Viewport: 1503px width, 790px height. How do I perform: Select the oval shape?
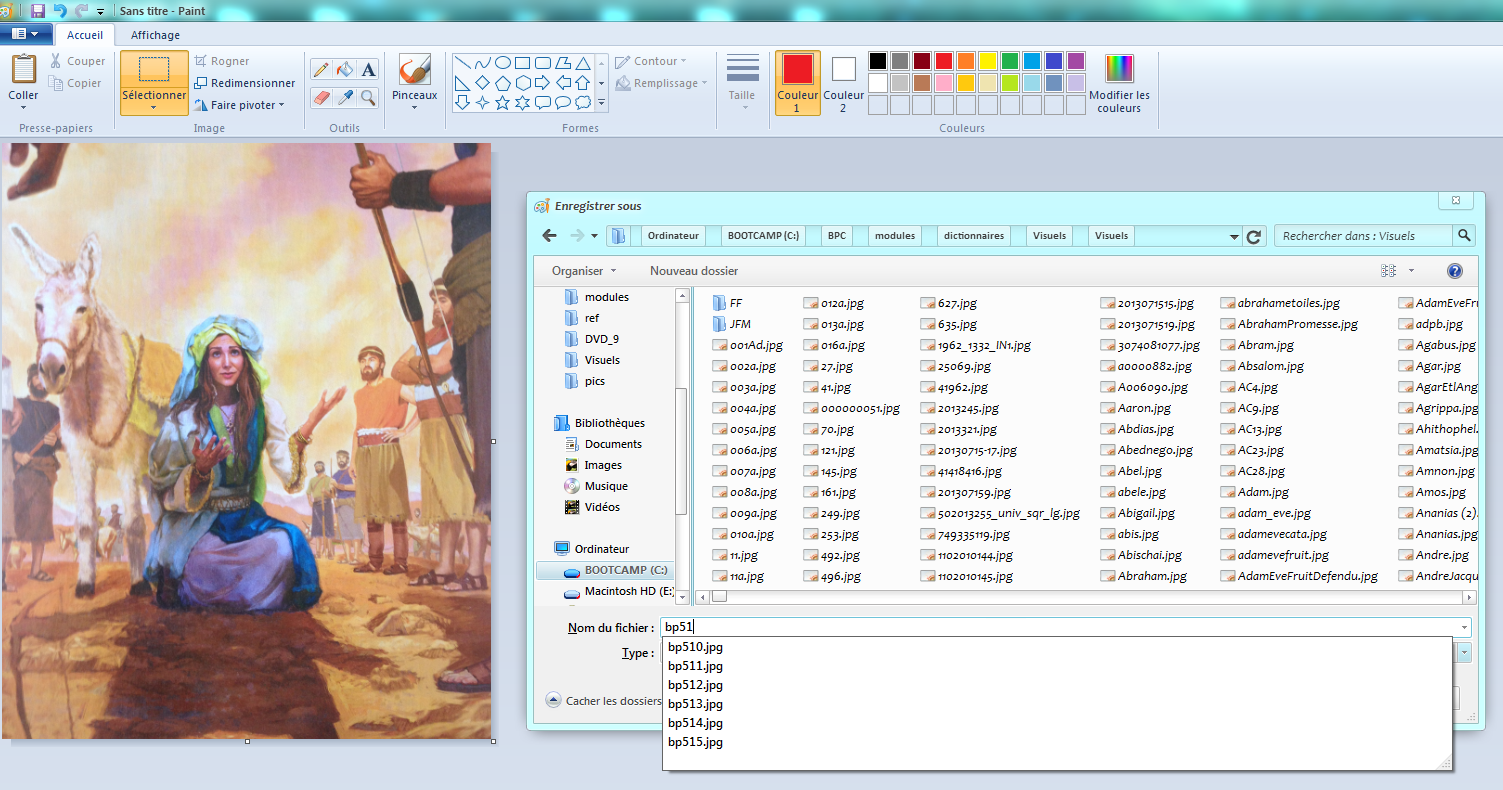502,62
